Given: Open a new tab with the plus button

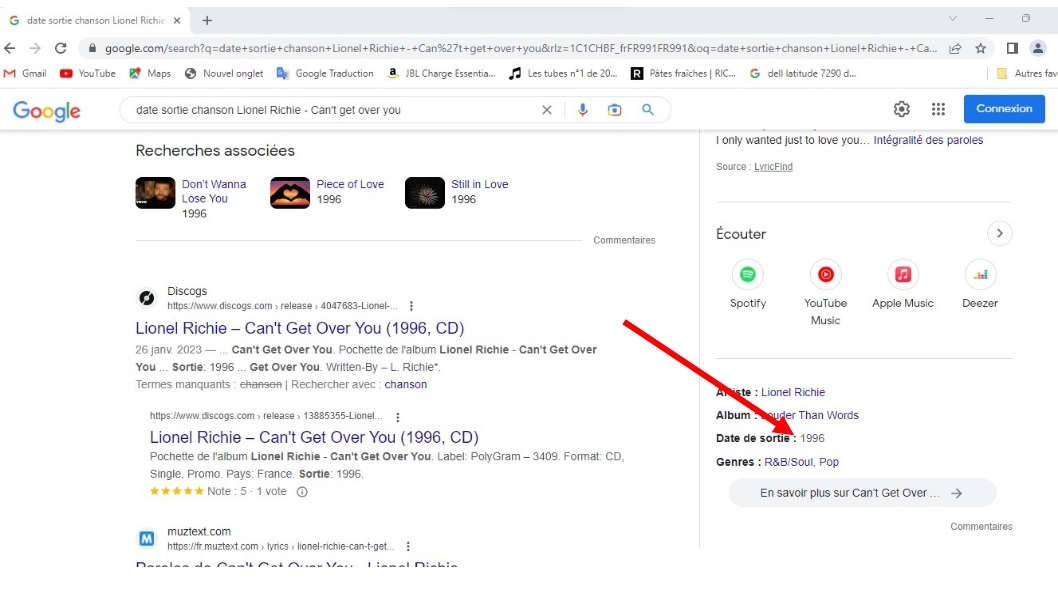Looking at the screenshot, I should click(207, 20).
